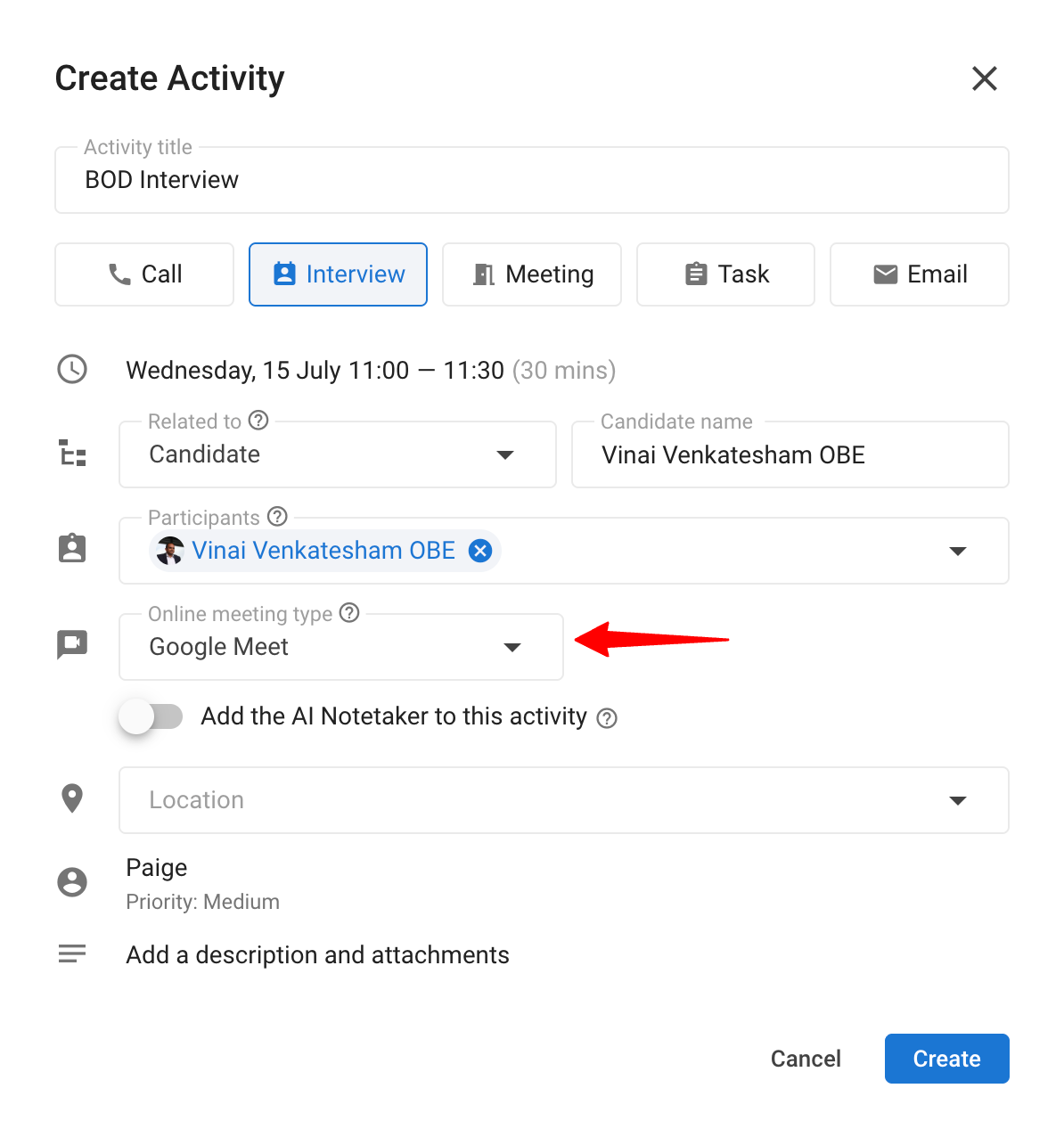The image size is (1064, 1121).
Task: Remove participant Vinai Venkatesham OBE chip
Action: tap(480, 551)
